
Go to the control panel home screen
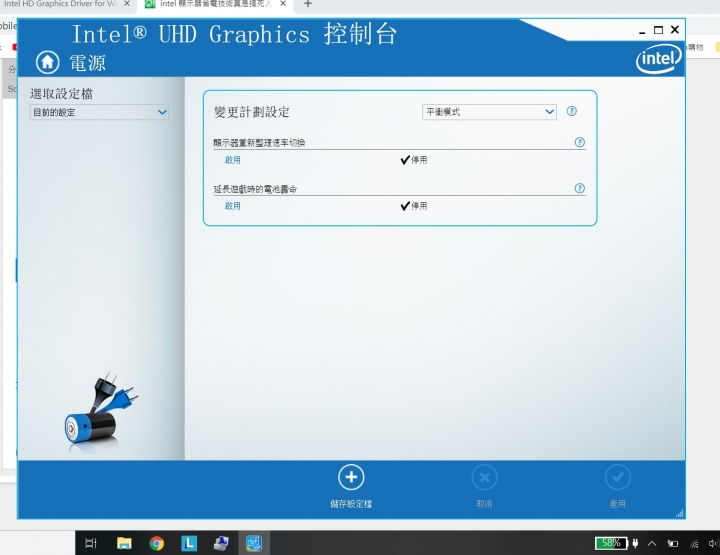(x=48, y=62)
